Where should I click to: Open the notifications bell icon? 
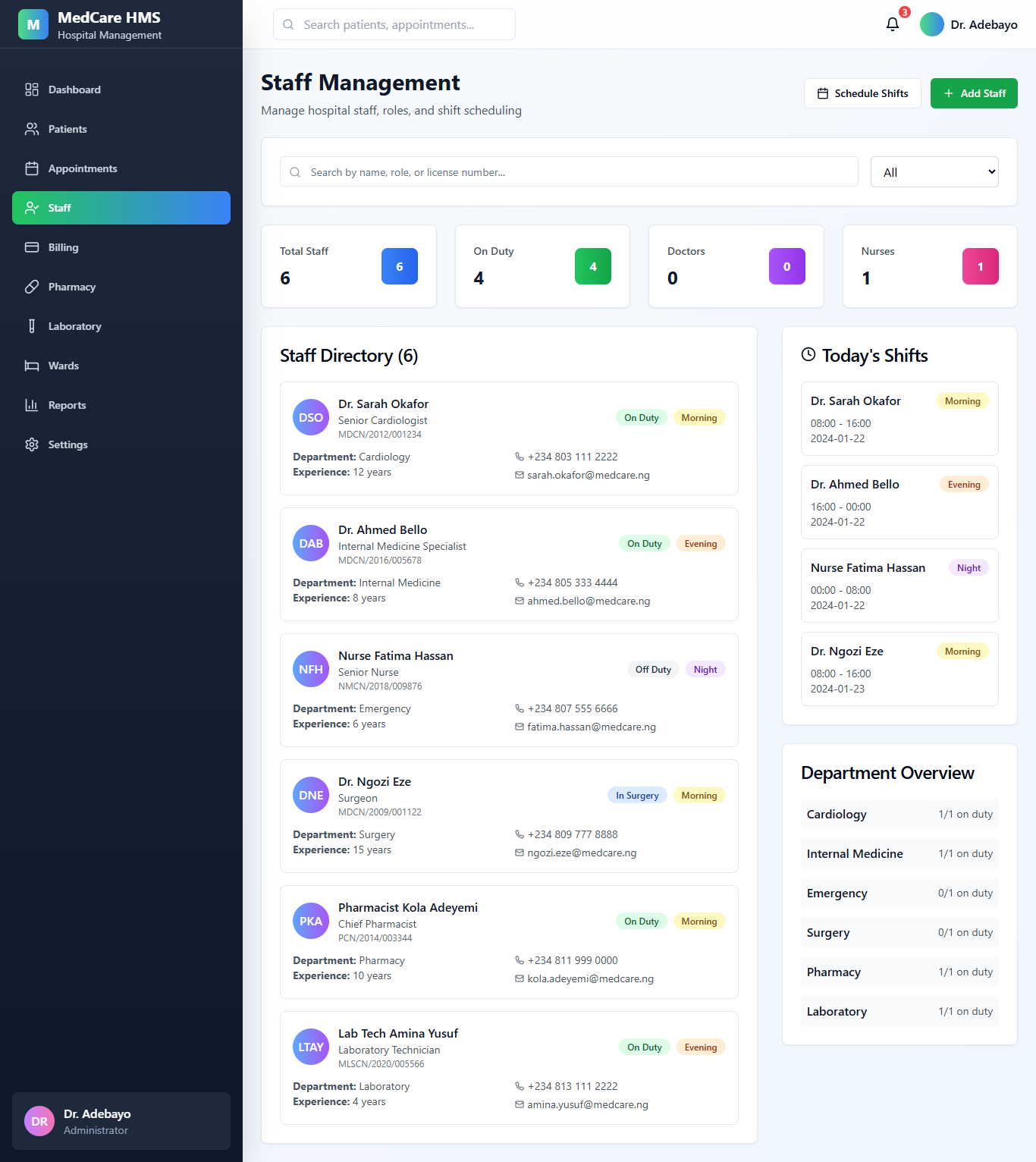coord(893,24)
